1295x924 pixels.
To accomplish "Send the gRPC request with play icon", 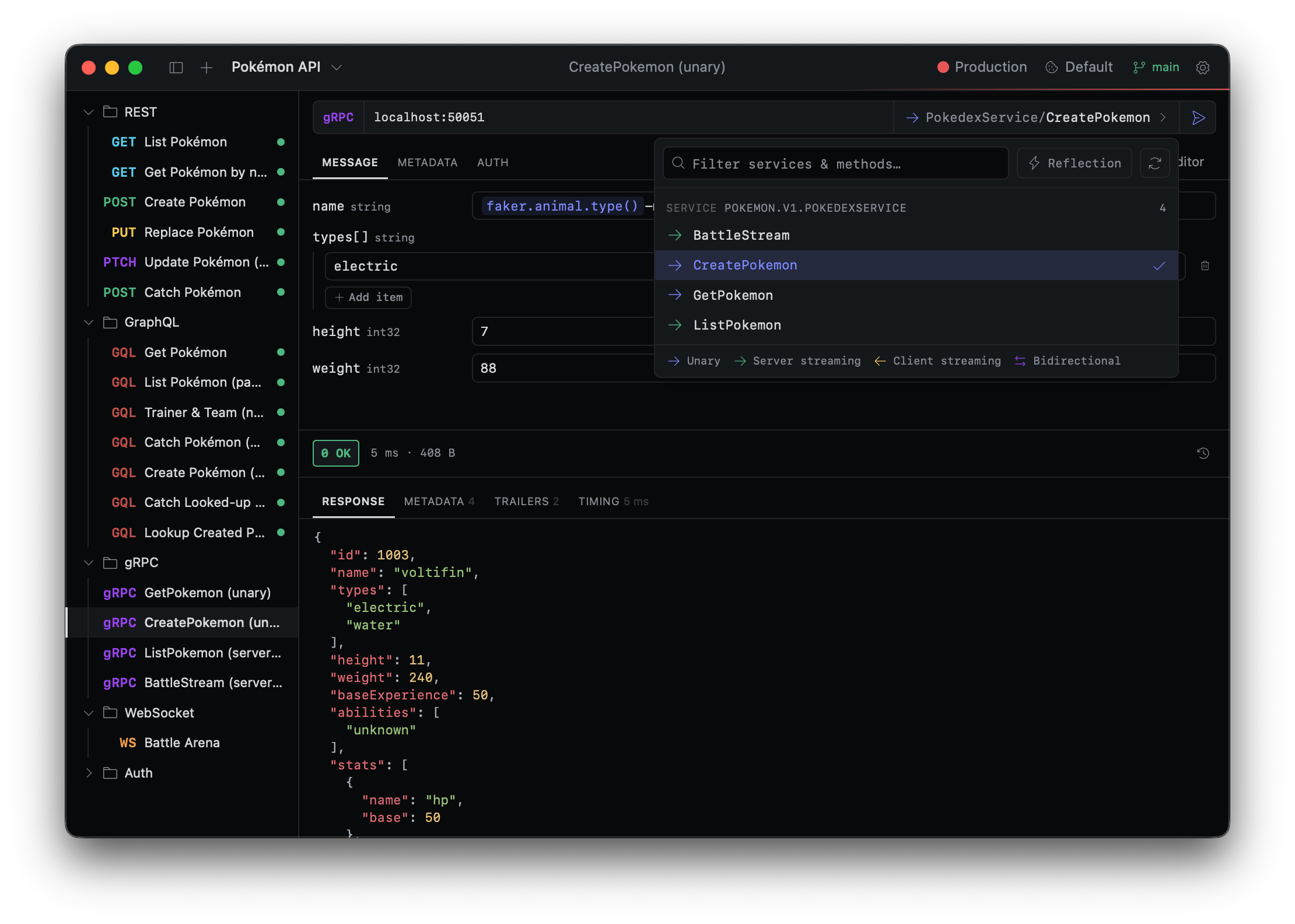I will pyautogui.click(x=1198, y=118).
